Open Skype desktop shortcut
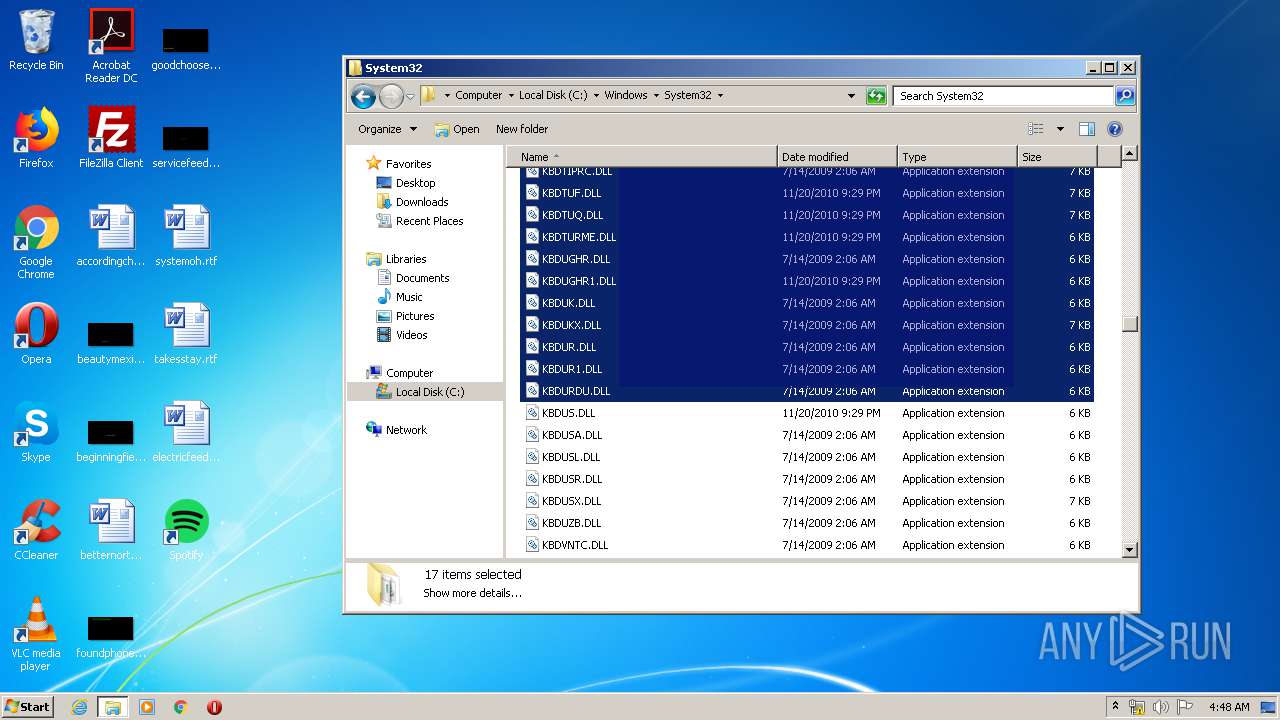This screenshot has width=1280, height=720. pyautogui.click(x=36, y=432)
